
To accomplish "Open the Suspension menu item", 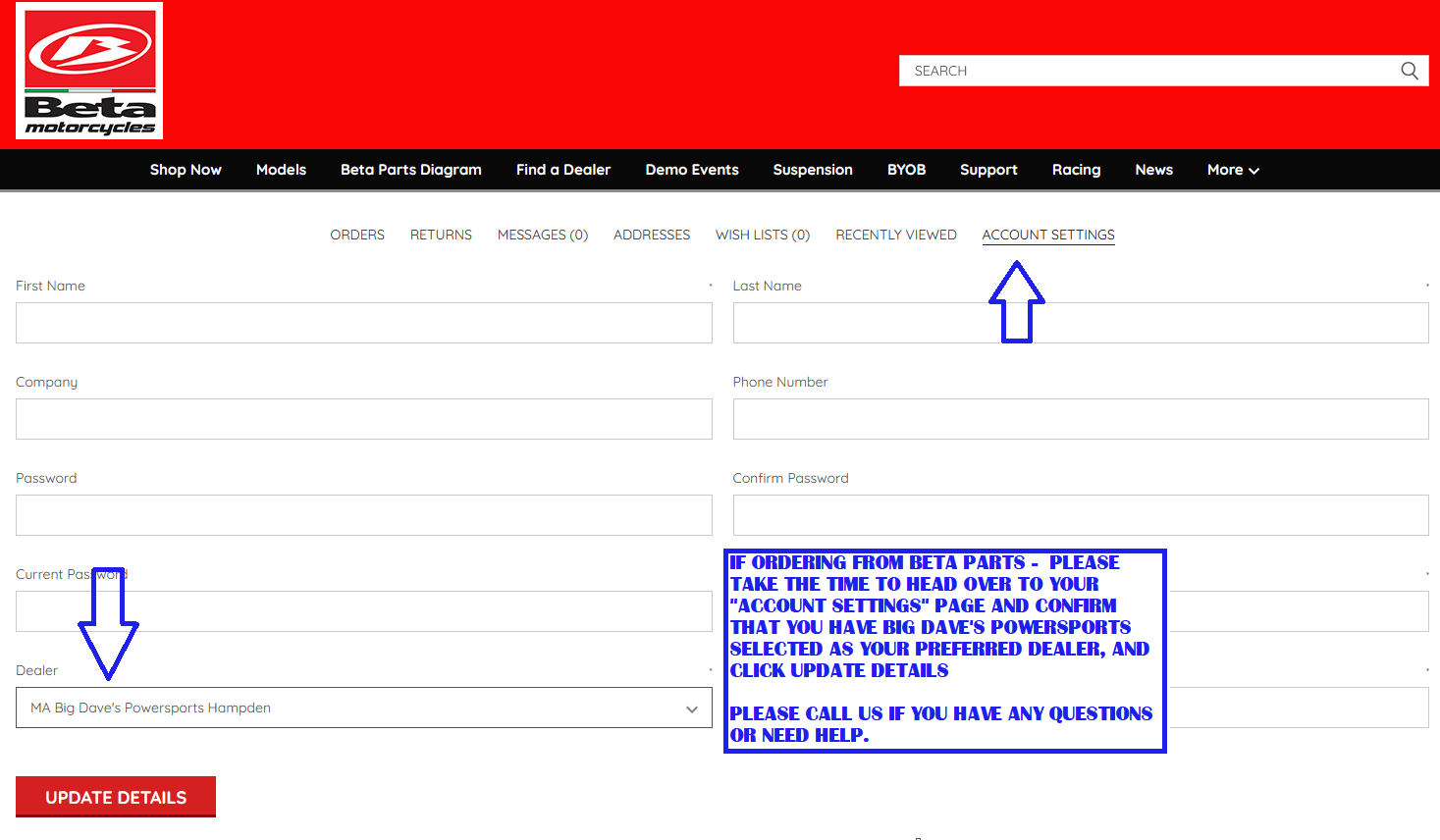I will pyautogui.click(x=813, y=170).
